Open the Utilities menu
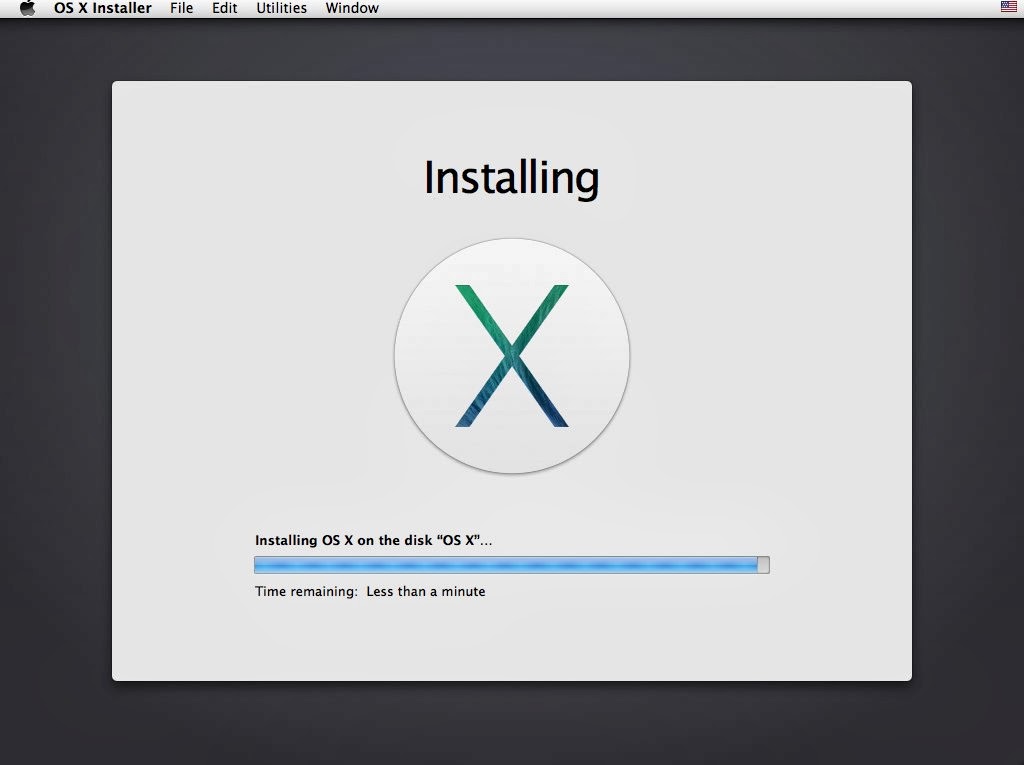The width and height of the screenshot is (1024, 765). pos(281,8)
